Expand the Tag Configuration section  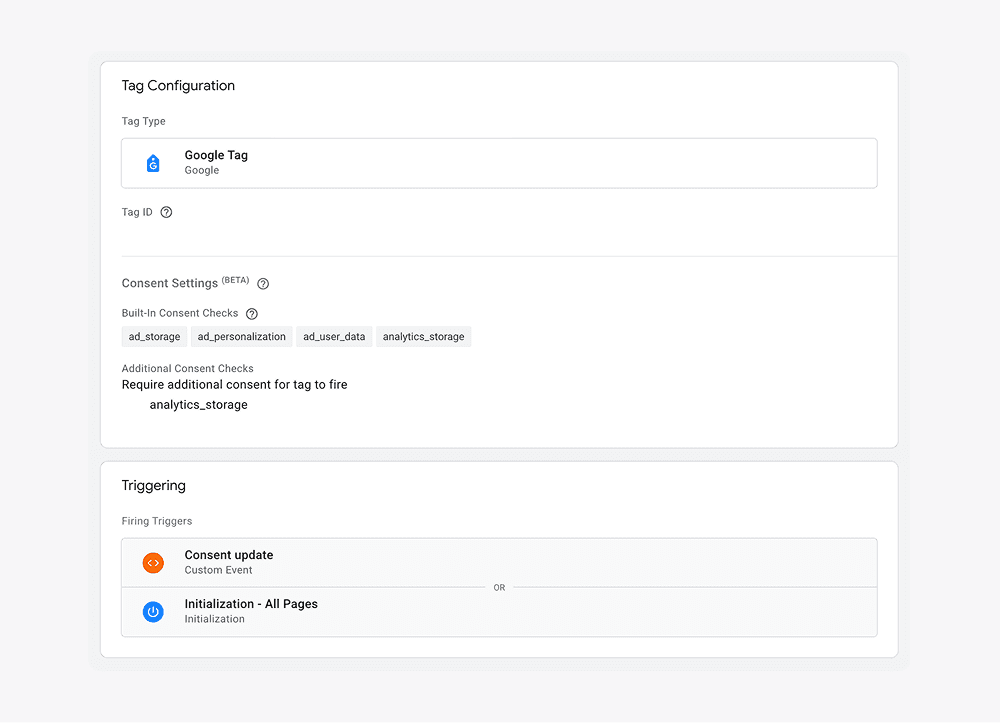[178, 86]
